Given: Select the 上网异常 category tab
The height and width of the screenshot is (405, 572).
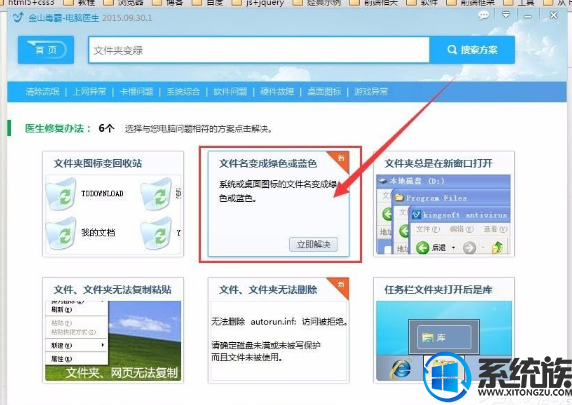Looking at the screenshot, I should tap(89, 92).
